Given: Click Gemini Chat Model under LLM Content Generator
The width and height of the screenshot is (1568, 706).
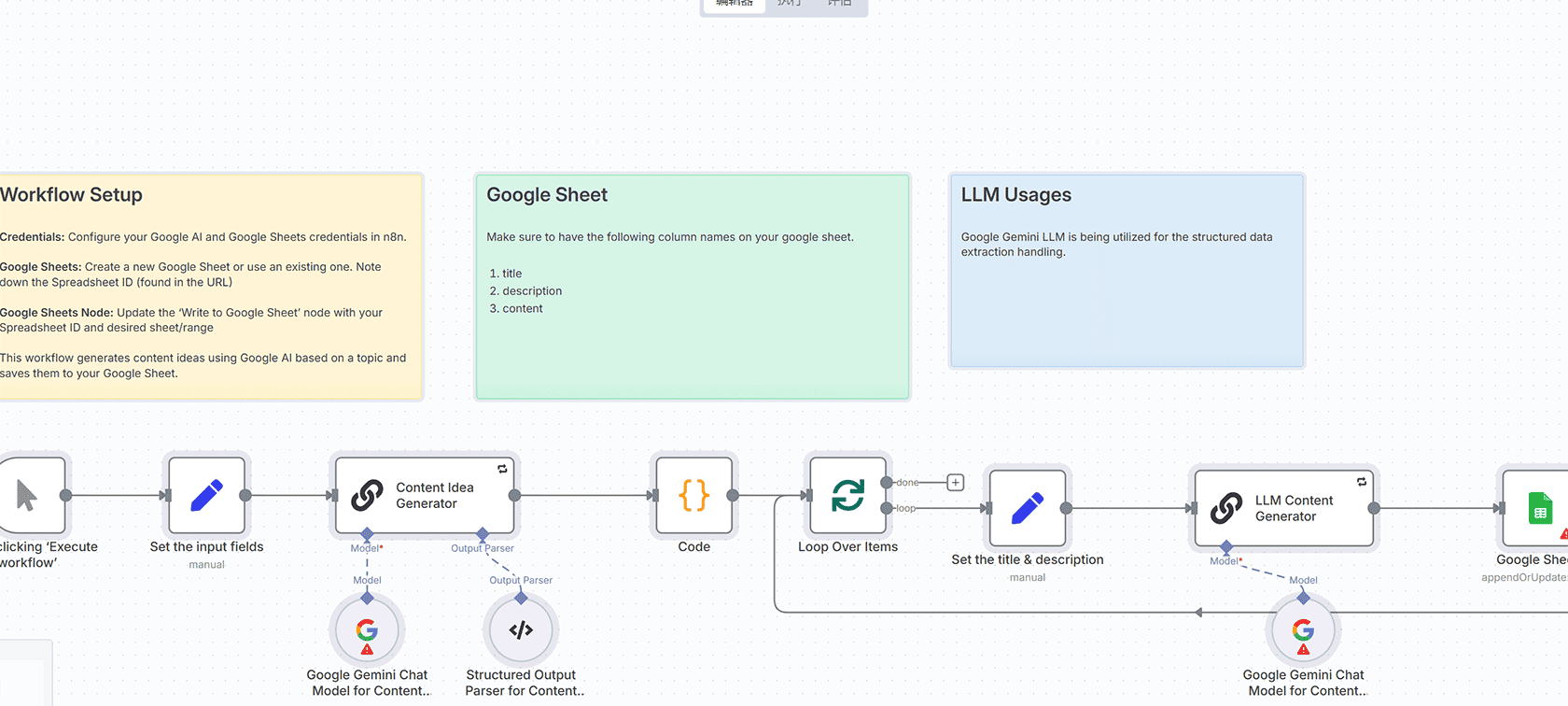Looking at the screenshot, I should tap(1303, 630).
